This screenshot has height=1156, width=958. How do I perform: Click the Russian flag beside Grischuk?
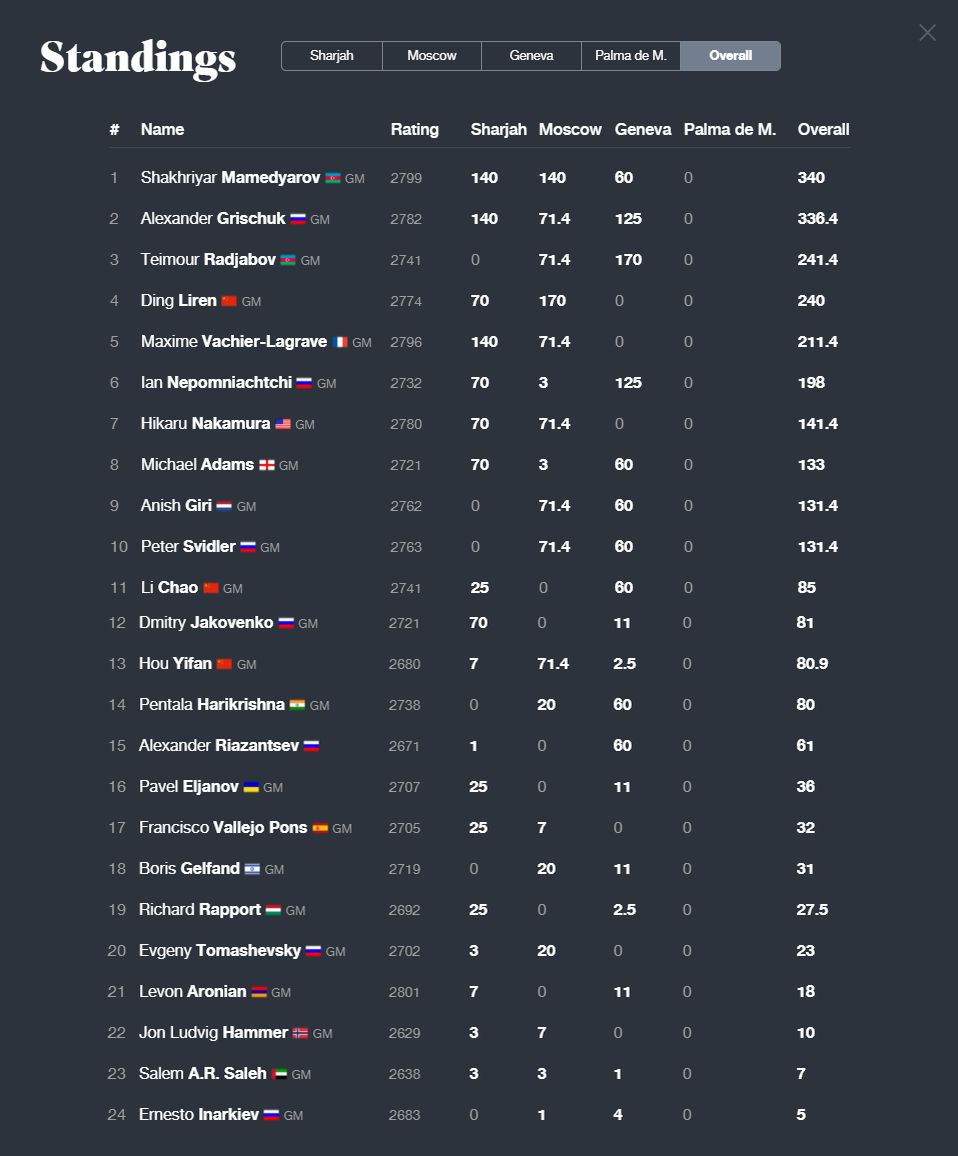[298, 219]
